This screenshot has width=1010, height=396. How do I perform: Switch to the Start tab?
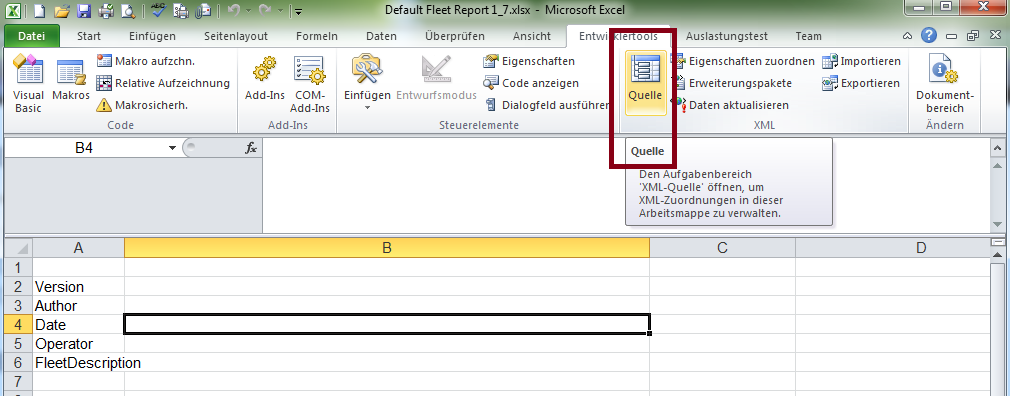(x=89, y=36)
